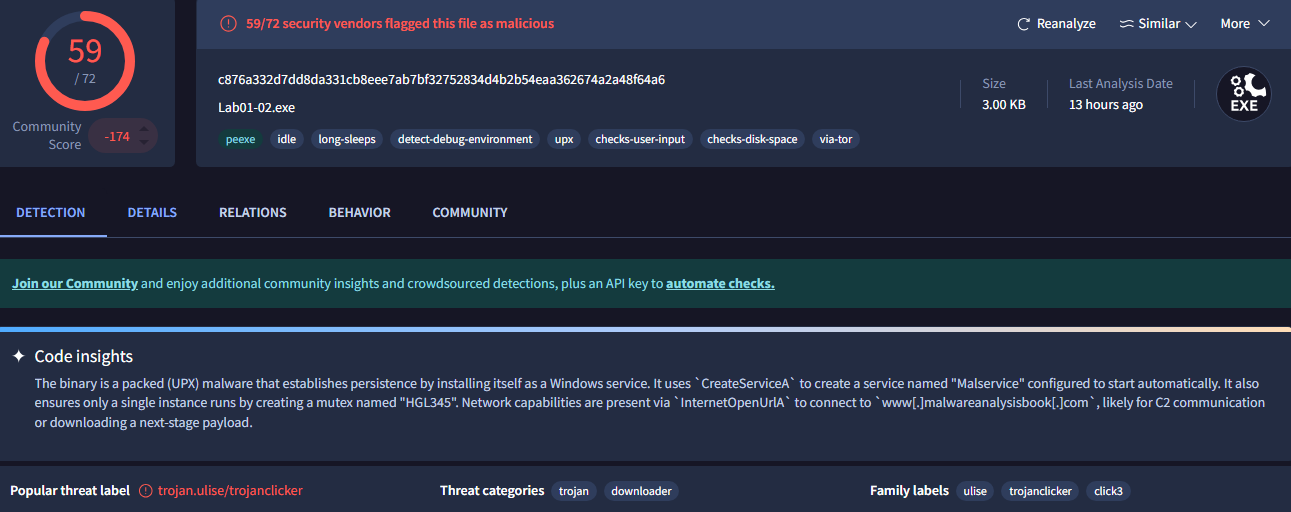
Task: Click the upx tag chip
Action: pos(564,139)
